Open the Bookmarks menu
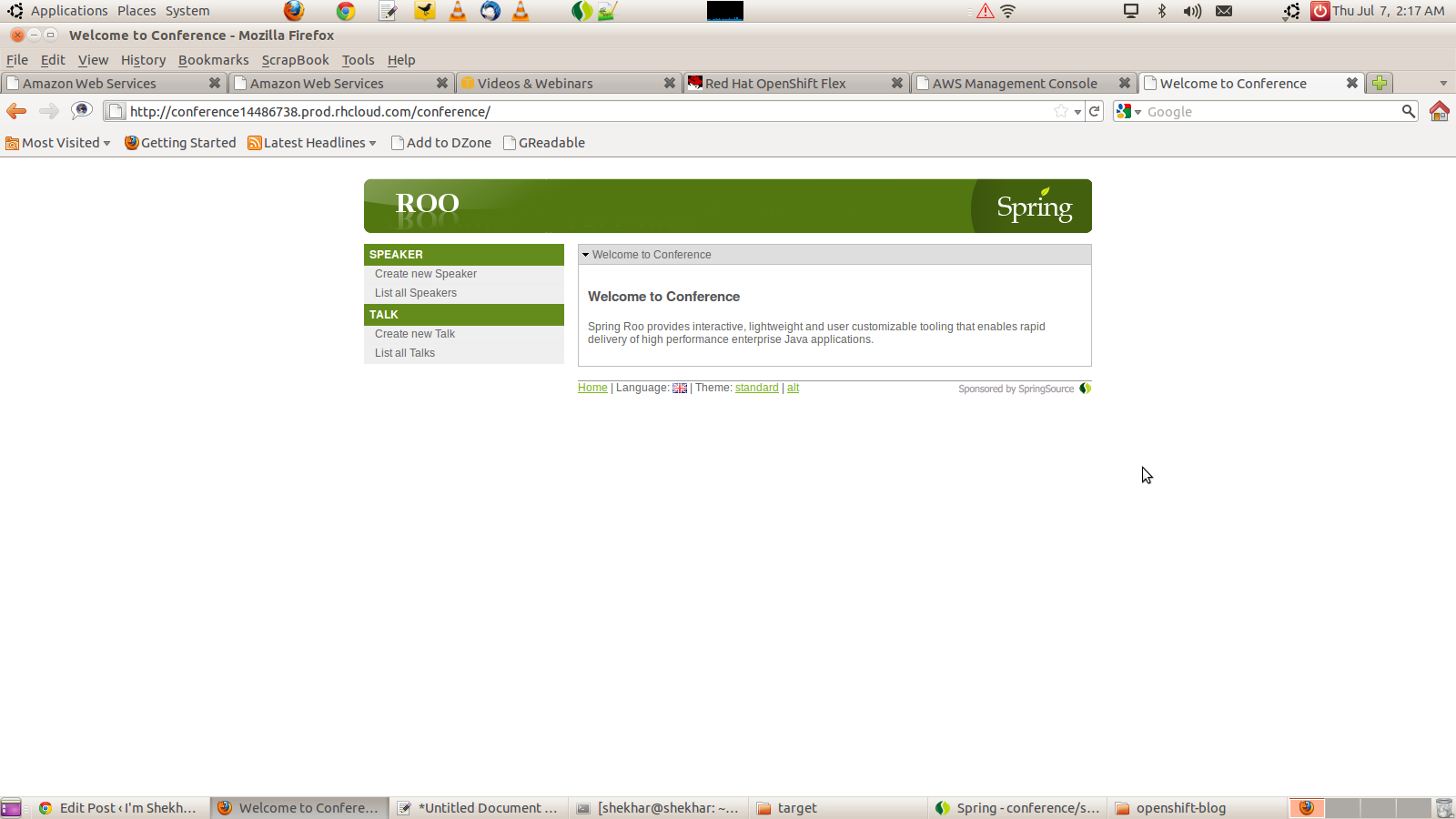Screen dimensions: 1456x819 (x=213, y=60)
